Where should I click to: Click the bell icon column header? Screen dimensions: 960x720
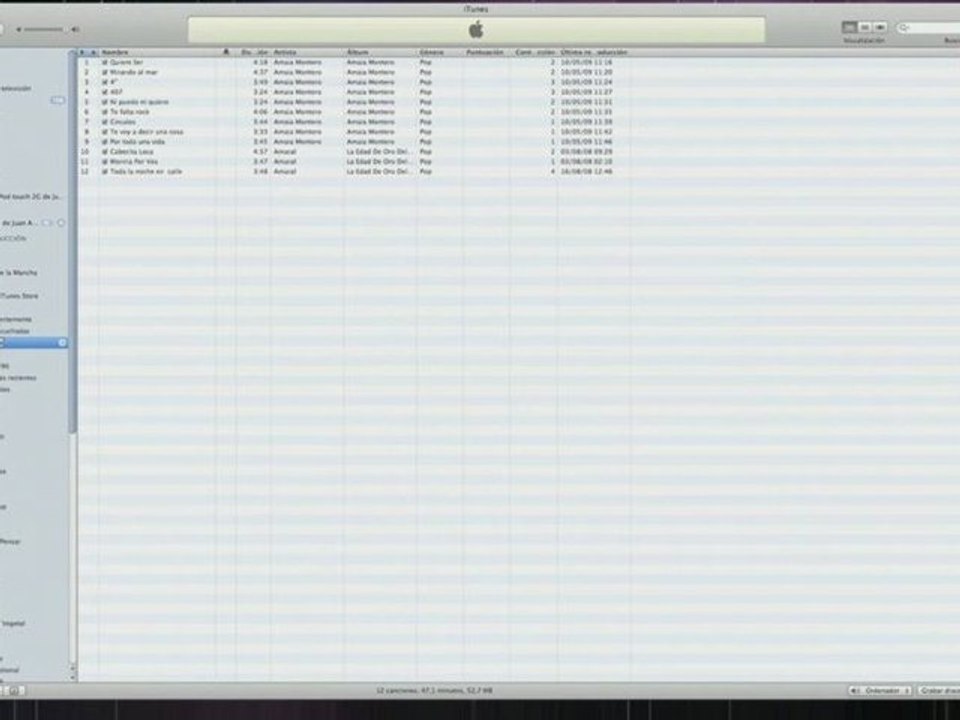tap(226, 52)
